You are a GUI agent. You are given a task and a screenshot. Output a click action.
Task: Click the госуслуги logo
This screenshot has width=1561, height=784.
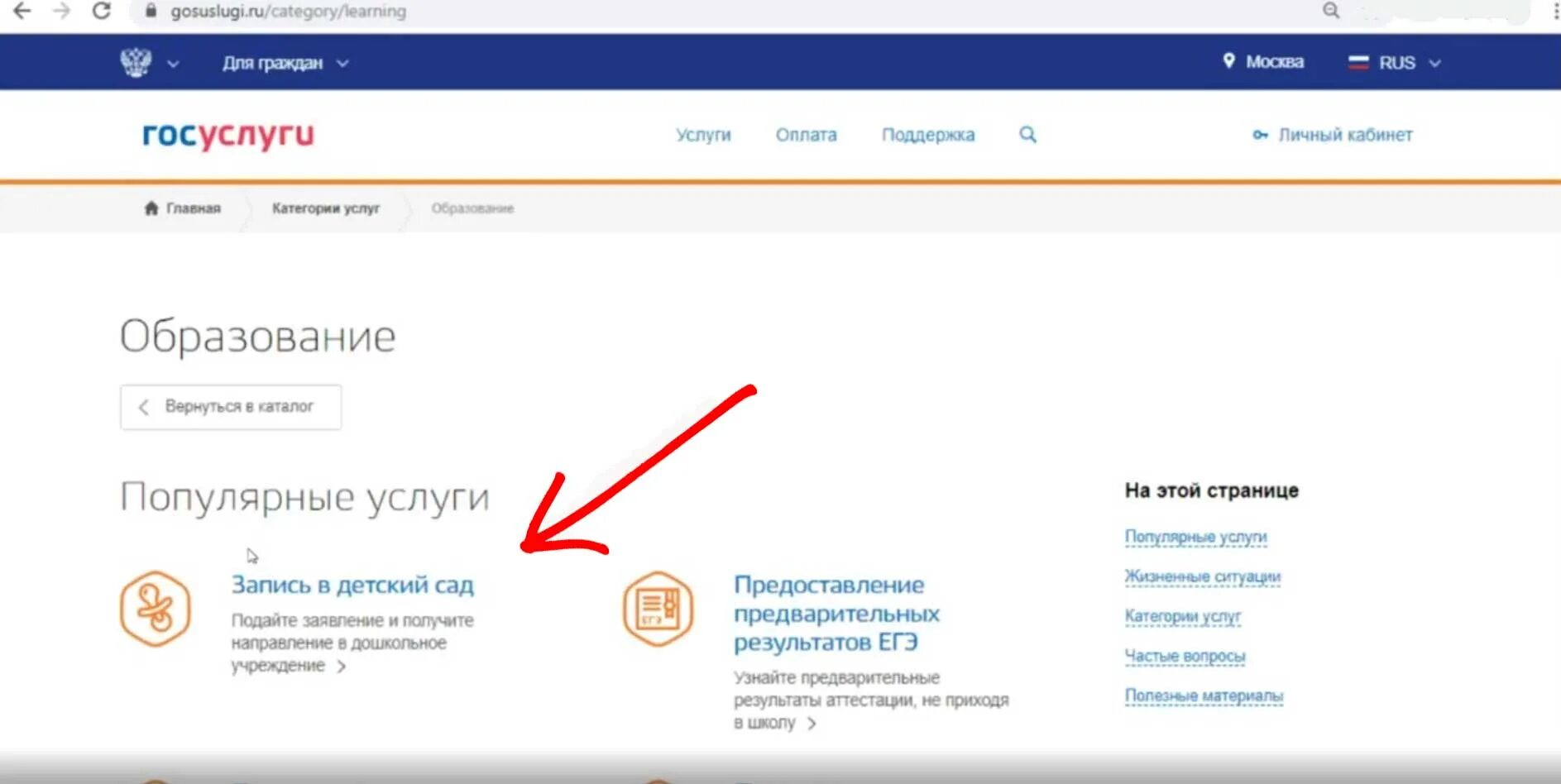(x=228, y=135)
